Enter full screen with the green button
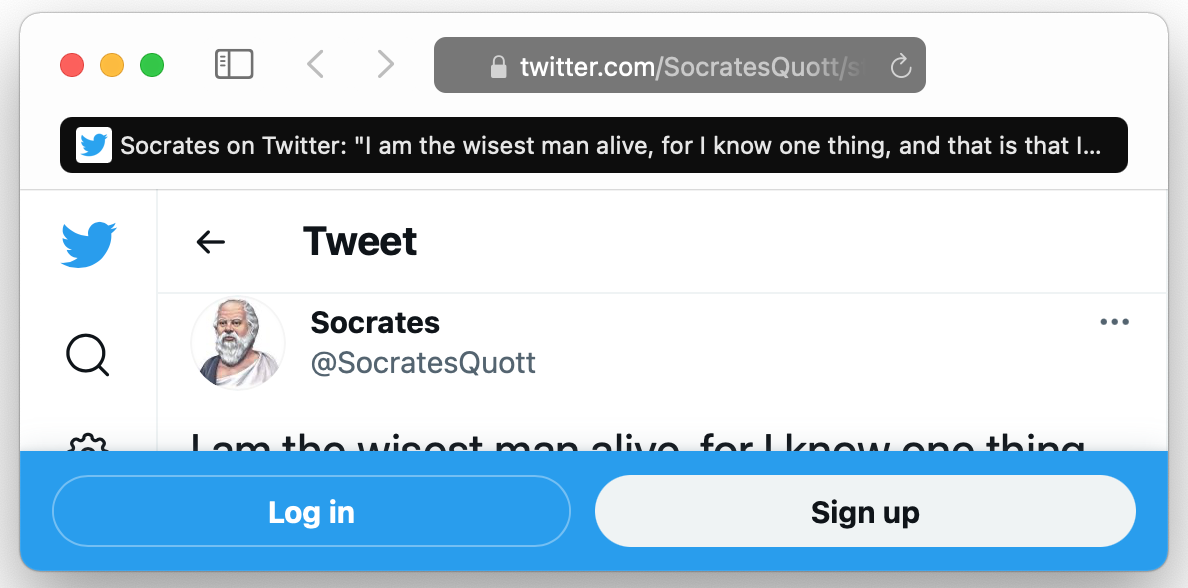Viewport: 1188px width, 588px height. (x=152, y=66)
